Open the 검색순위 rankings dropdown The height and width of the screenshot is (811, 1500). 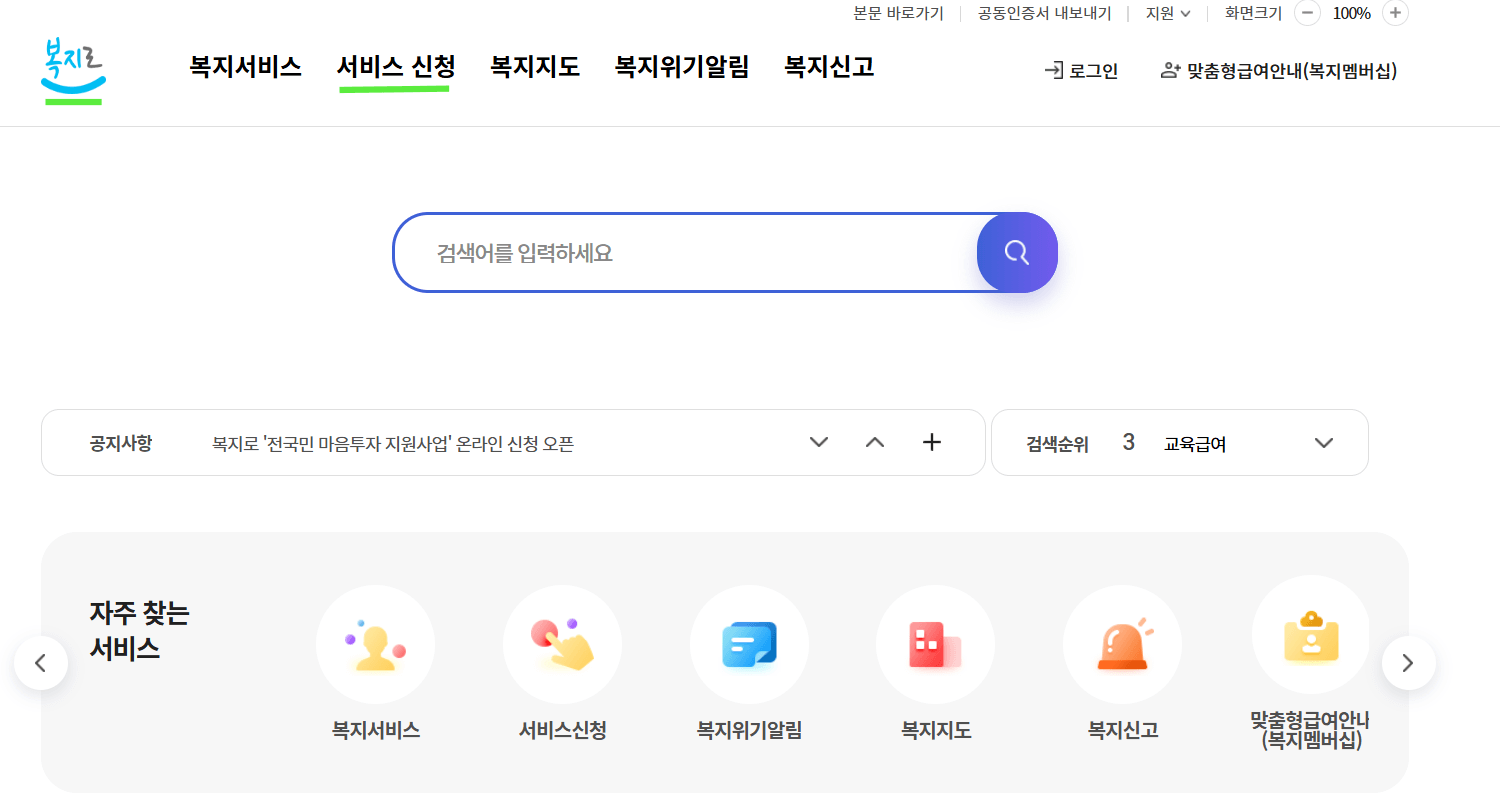[x=1325, y=442]
